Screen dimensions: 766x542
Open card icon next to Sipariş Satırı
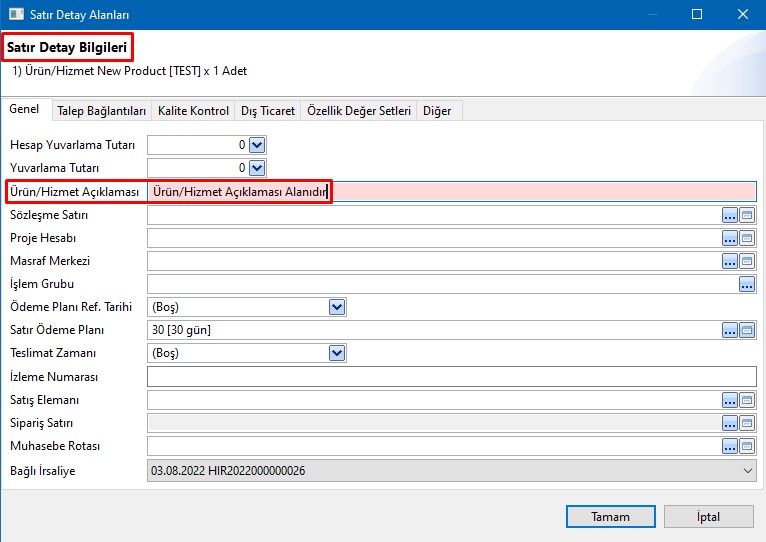[747, 423]
